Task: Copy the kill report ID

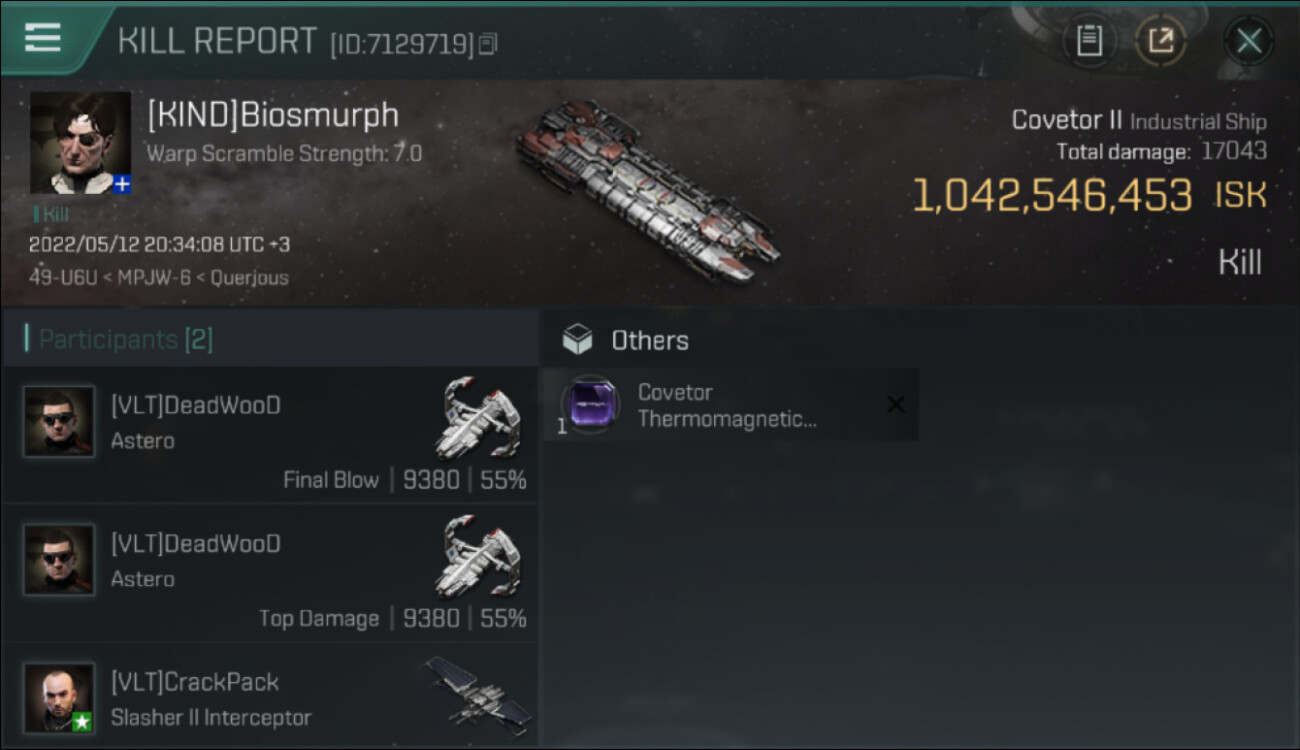Action: (x=488, y=44)
